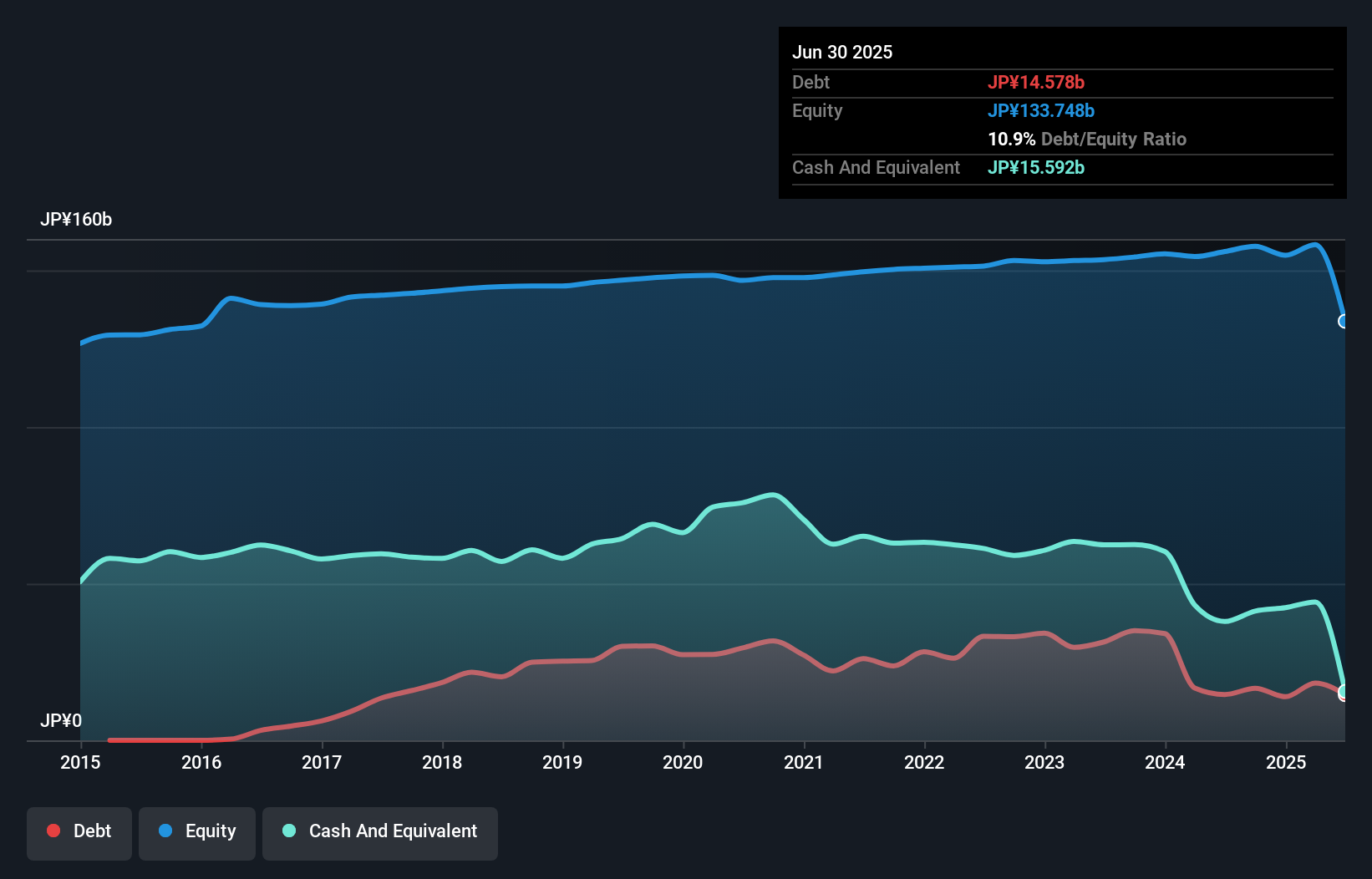
Task: Click the blue Equity value JP¥133.748b
Action: pyautogui.click(x=1042, y=110)
